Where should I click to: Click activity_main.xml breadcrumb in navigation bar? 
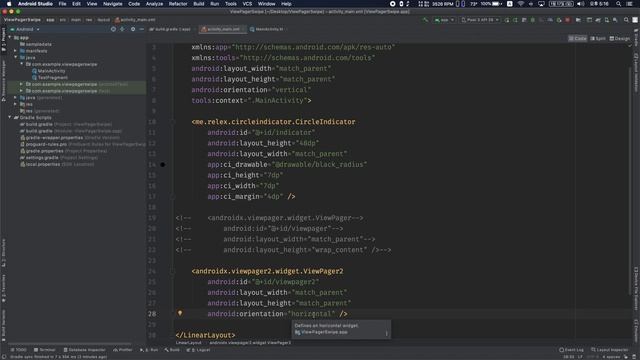tap(135, 20)
